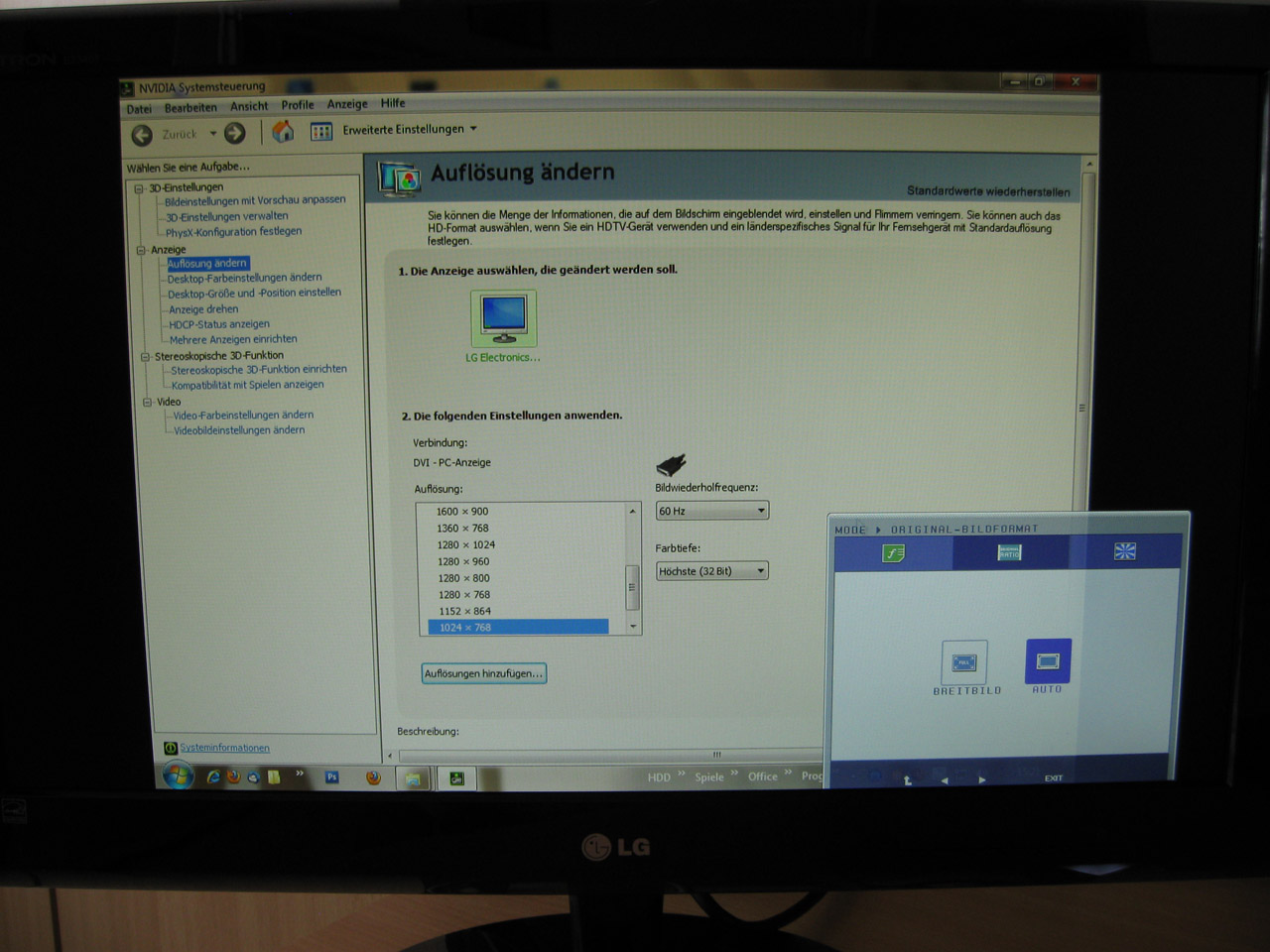Click the right arrow in OSD bar
This screenshot has height=952, width=1270.
982,779
